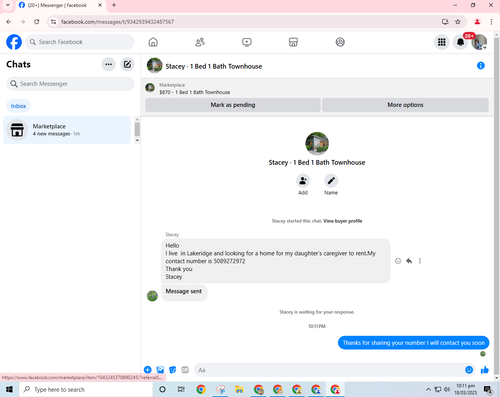The image size is (500, 397).
Task: Open Chats options three-dot menu
Action: click(x=109, y=64)
